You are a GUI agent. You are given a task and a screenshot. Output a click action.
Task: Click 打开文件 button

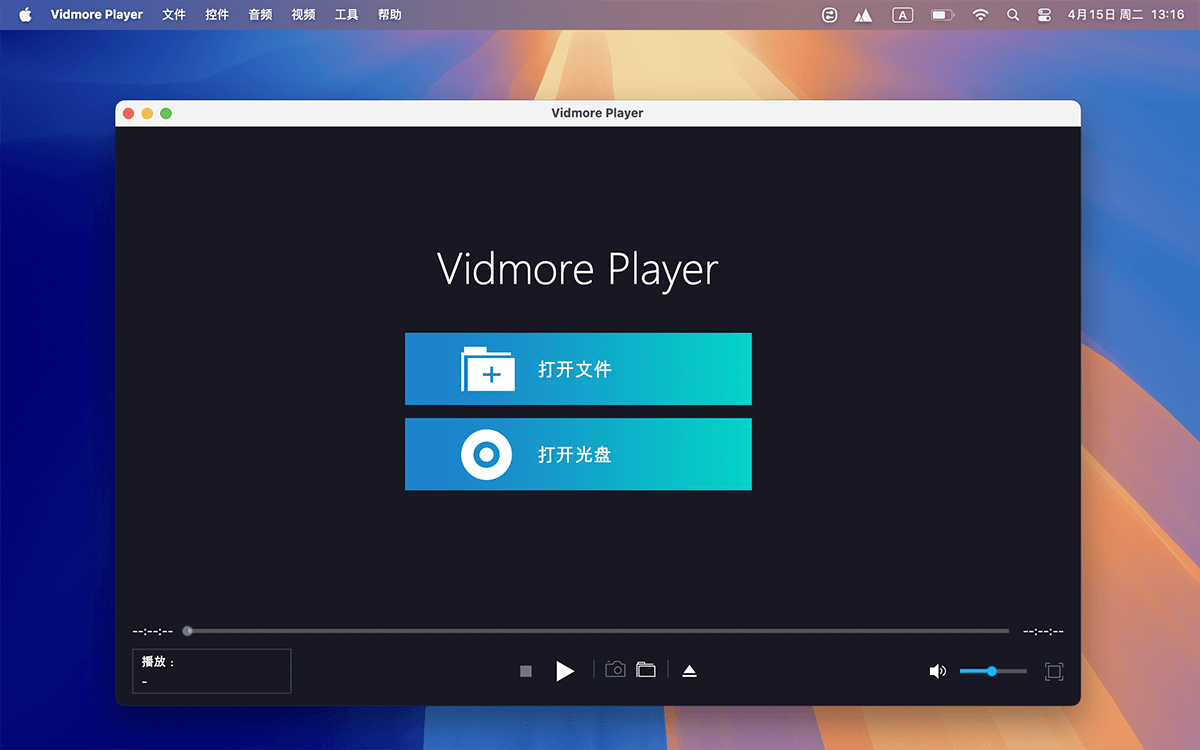(x=578, y=369)
